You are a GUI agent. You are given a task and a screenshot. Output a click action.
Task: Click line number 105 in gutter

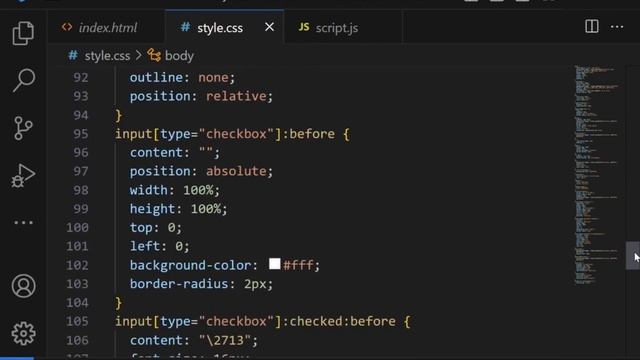point(77,322)
